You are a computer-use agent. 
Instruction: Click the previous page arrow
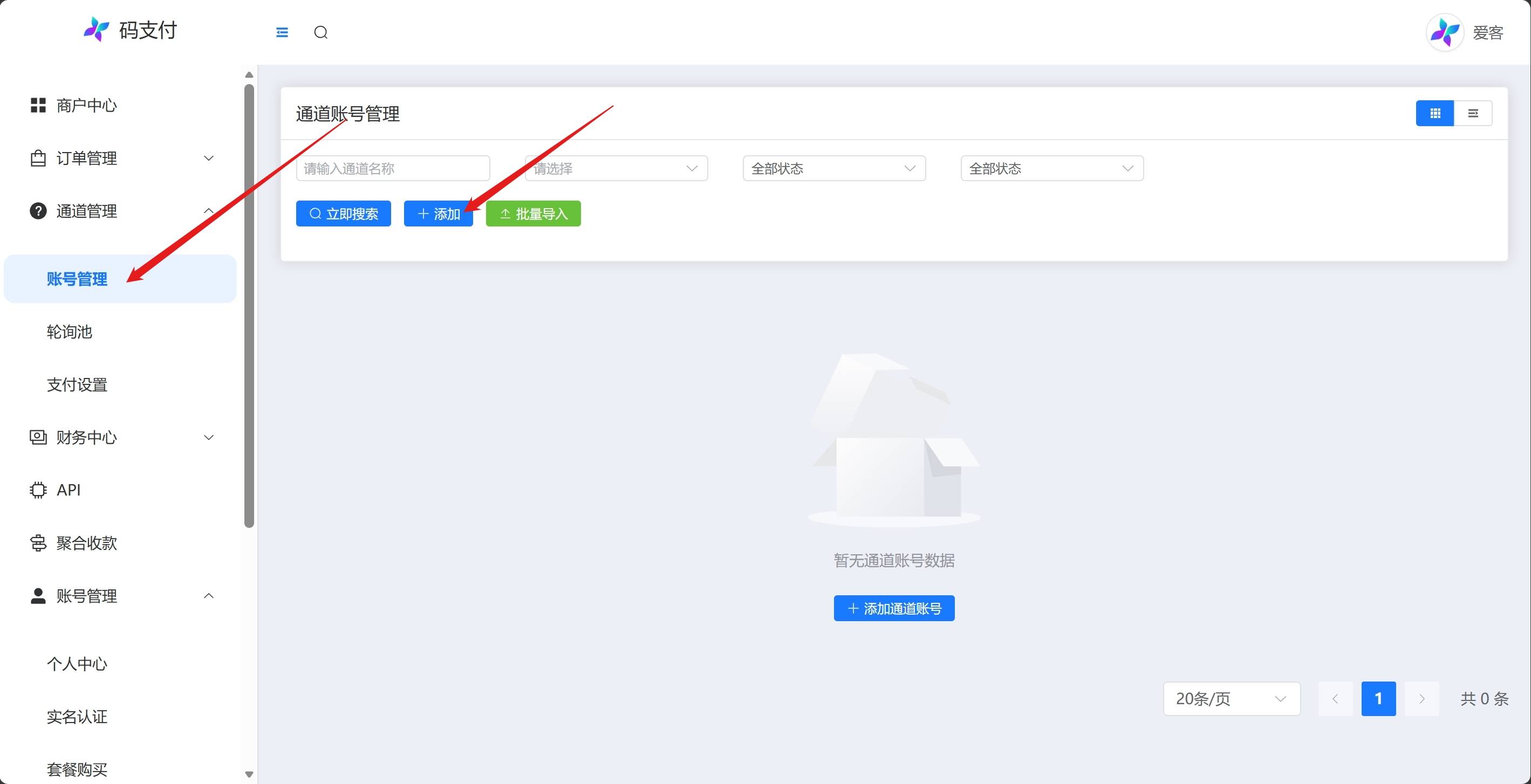pos(1335,698)
